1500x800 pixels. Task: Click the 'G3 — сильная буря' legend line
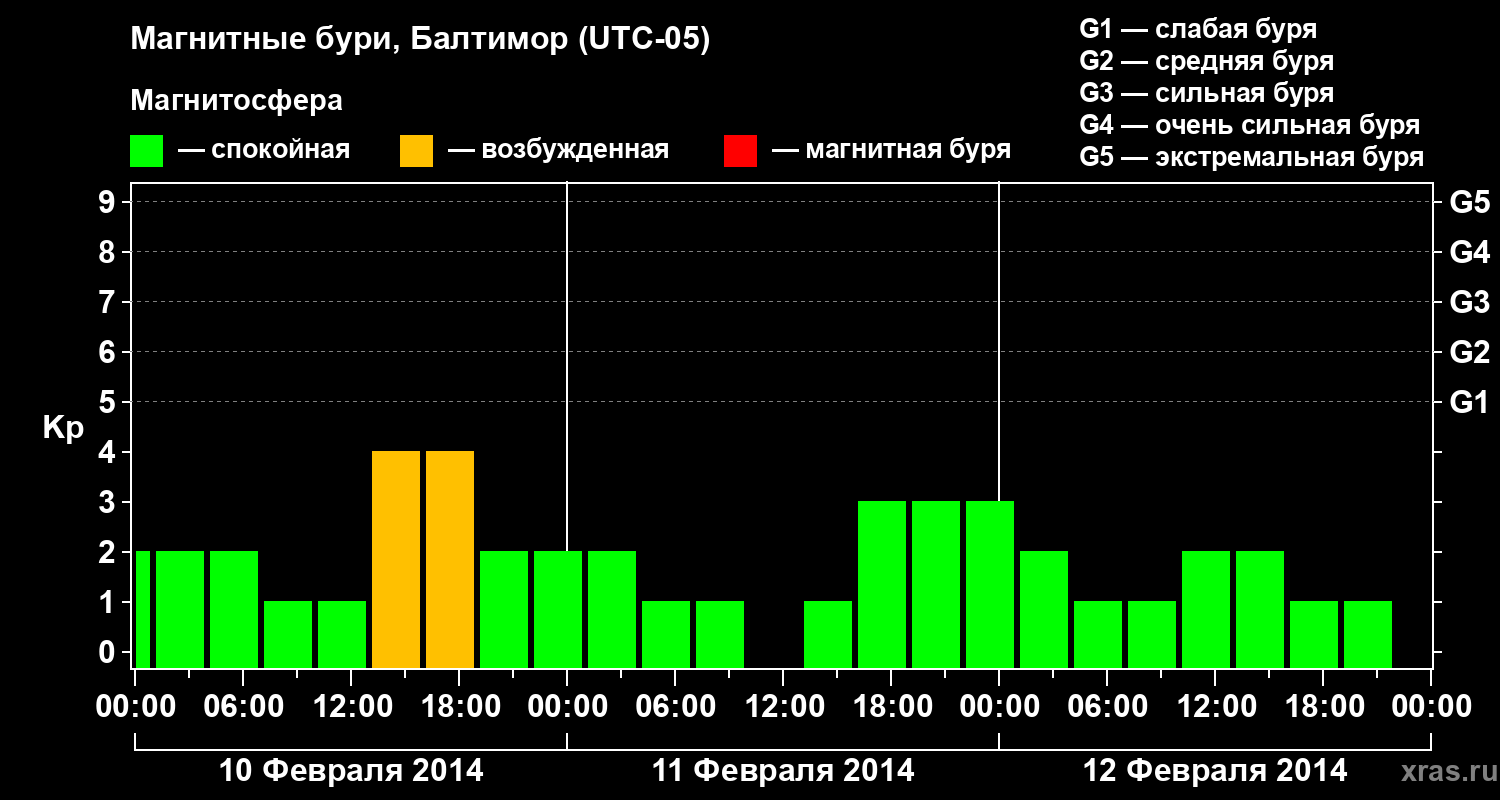(x=1207, y=93)
